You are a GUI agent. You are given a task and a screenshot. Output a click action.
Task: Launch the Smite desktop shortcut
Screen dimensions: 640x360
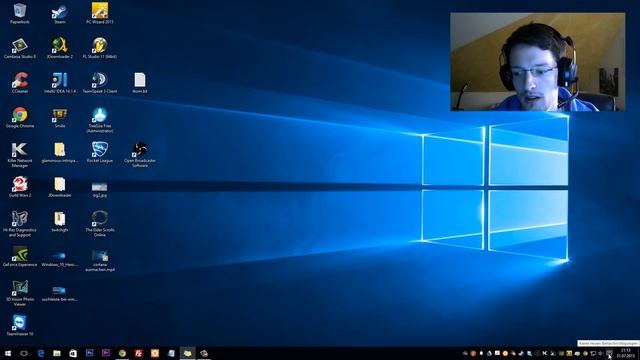60,118
